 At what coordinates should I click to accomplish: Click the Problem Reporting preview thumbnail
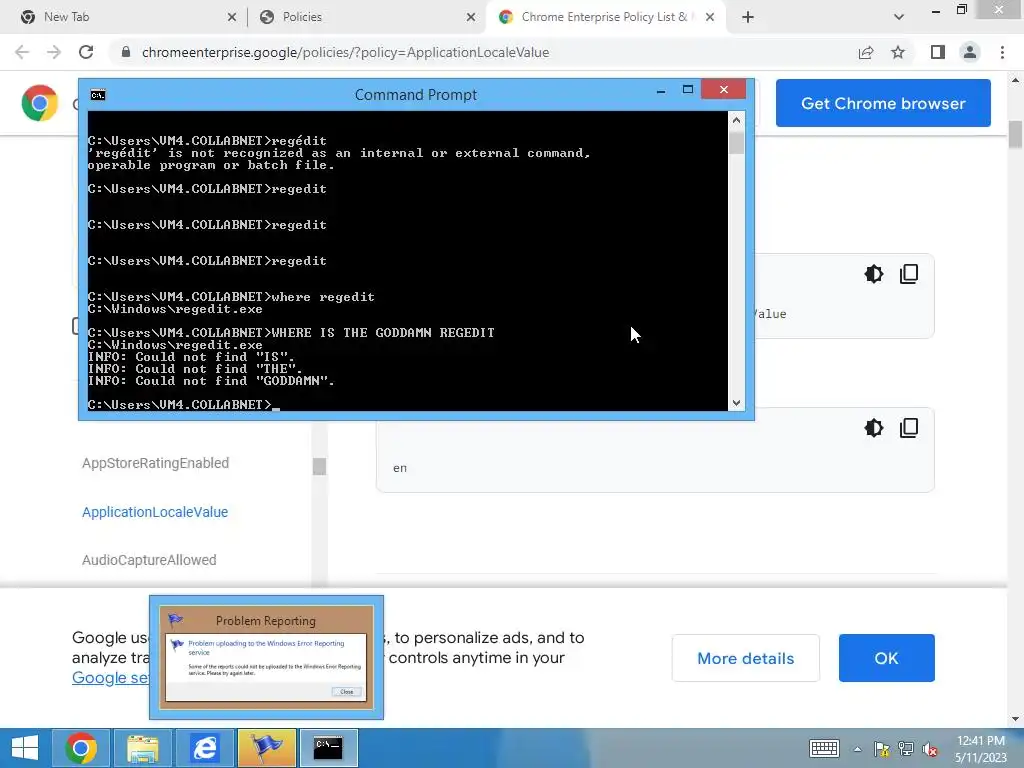coord(266,656)
